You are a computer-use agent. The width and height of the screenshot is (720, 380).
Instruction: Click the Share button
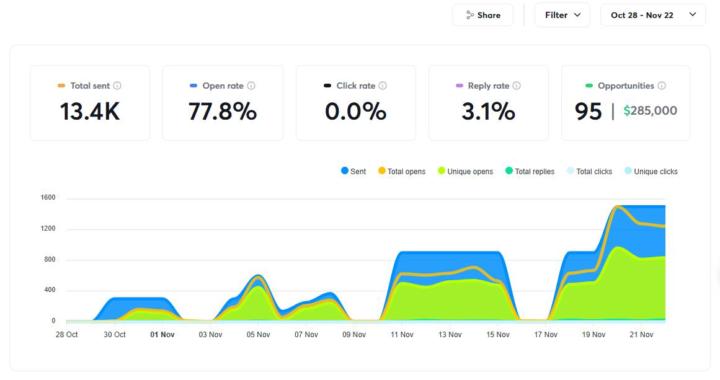pos(483,15)
